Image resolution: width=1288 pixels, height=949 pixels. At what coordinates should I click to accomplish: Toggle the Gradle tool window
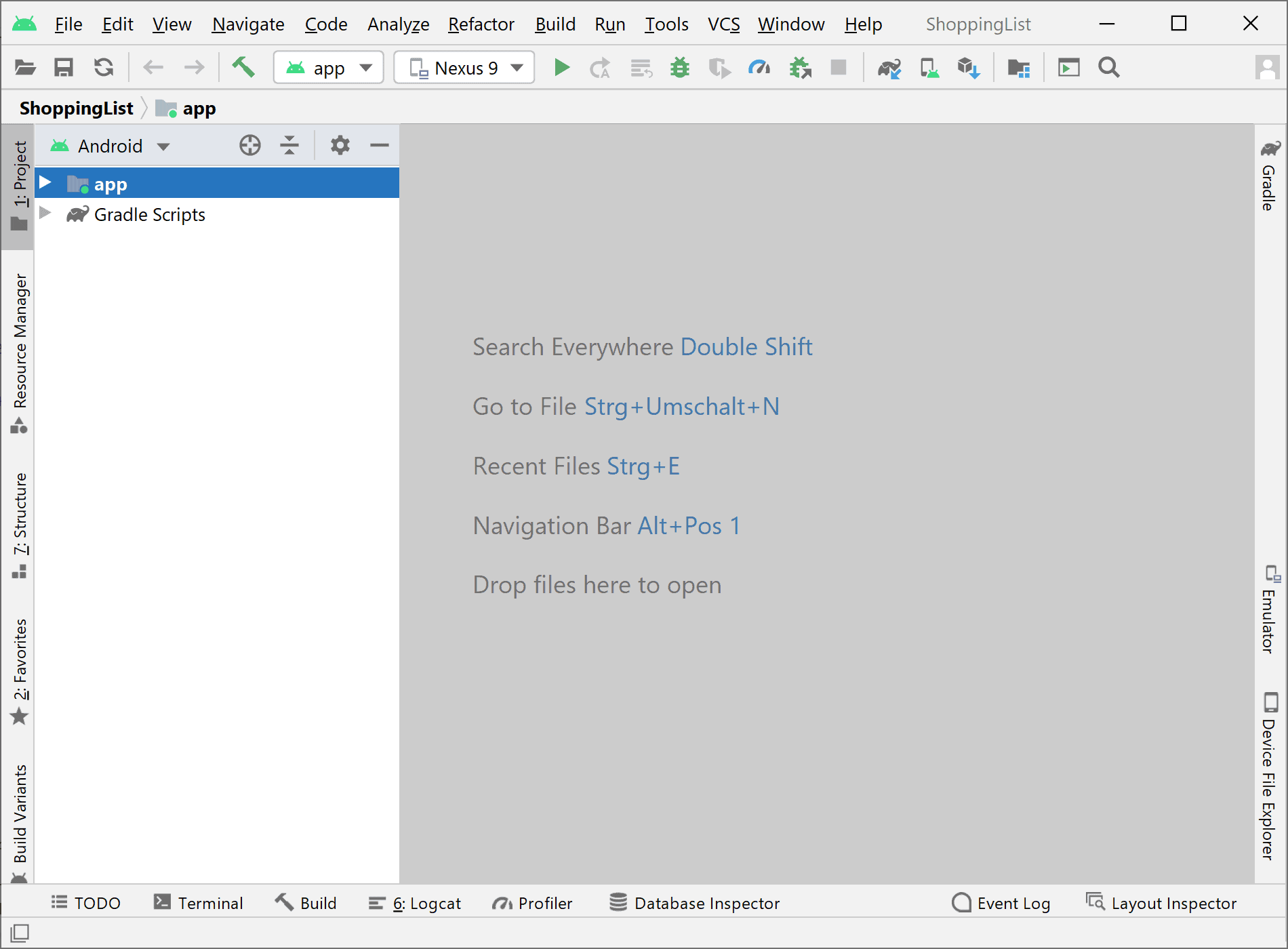click(x=1270, y=175)
